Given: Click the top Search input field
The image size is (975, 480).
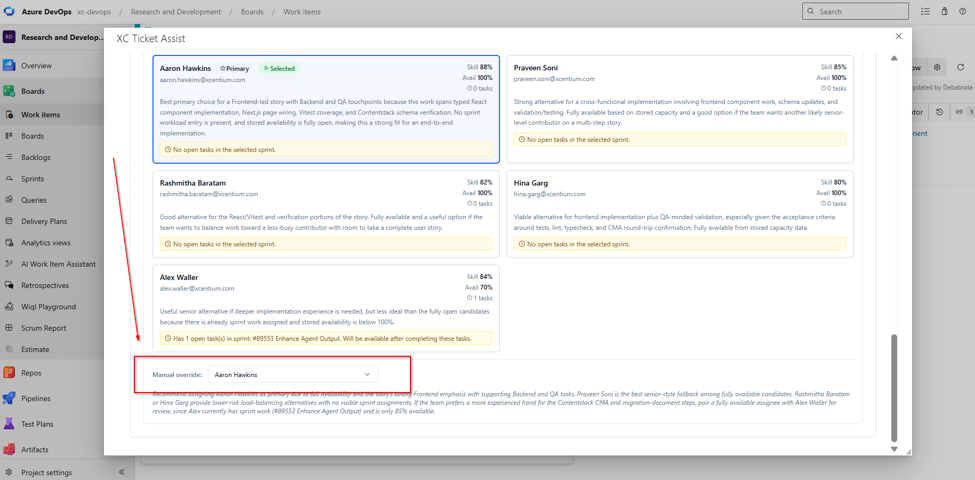Looking at the screenshot, I should [855, 11].
